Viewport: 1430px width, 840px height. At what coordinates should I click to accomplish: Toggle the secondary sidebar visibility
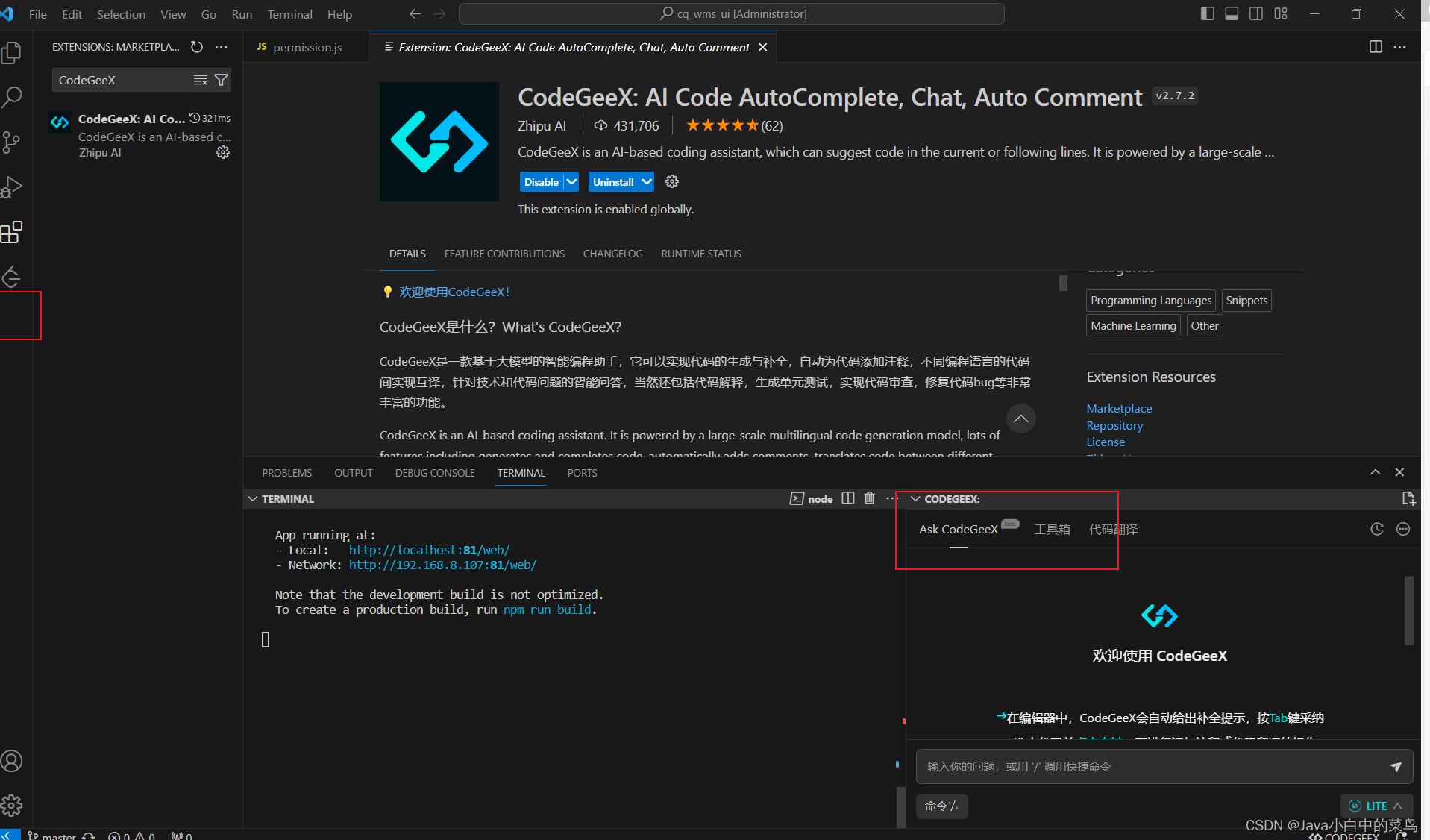click(x=1255, y=13)
